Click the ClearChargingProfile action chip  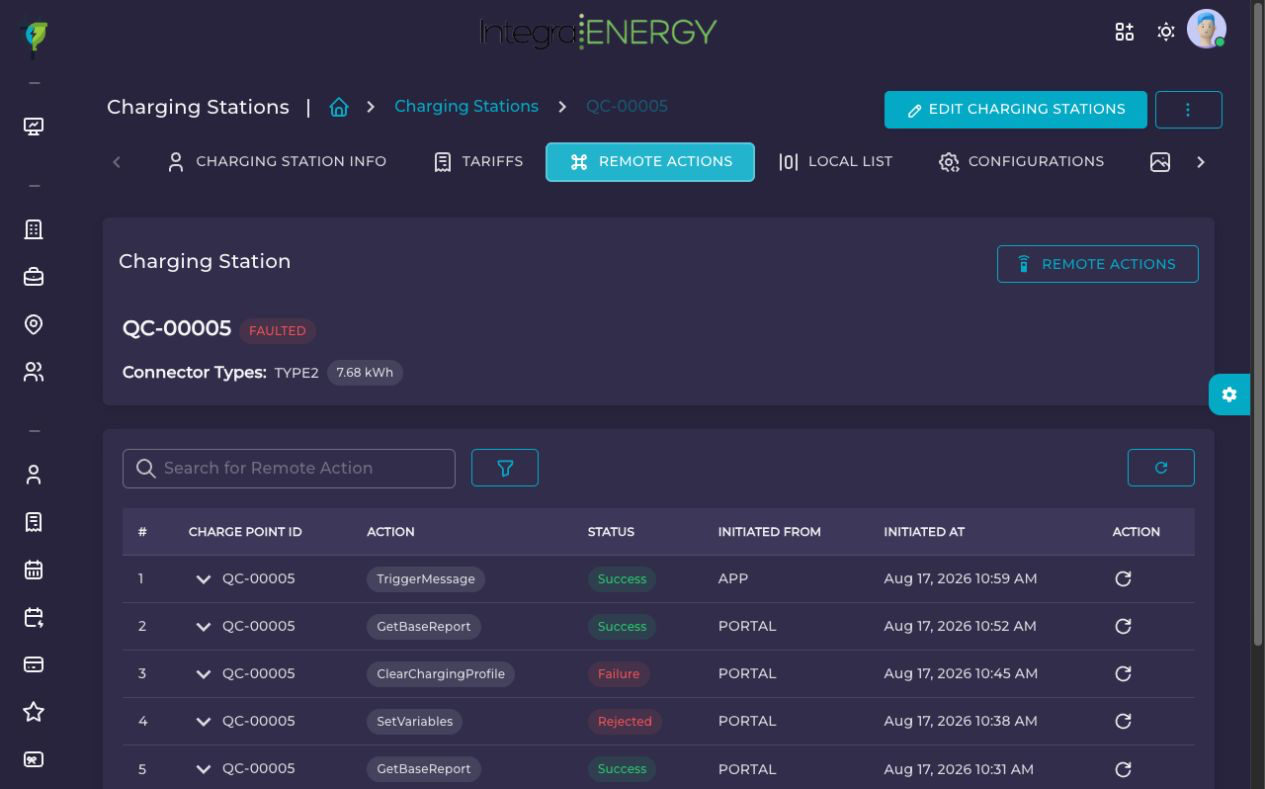point(440,674)
